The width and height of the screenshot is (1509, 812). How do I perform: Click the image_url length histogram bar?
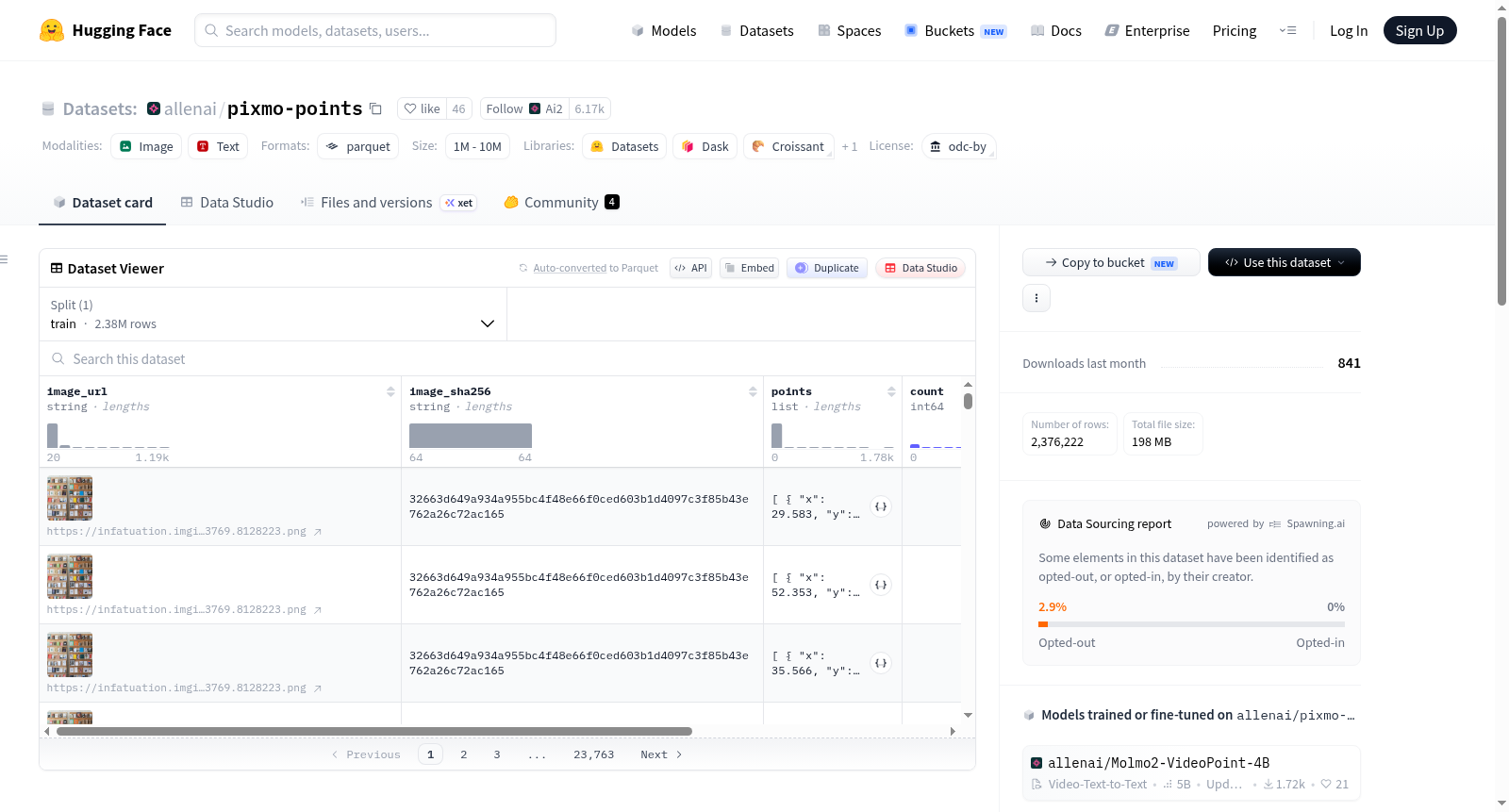click(53, 436)
